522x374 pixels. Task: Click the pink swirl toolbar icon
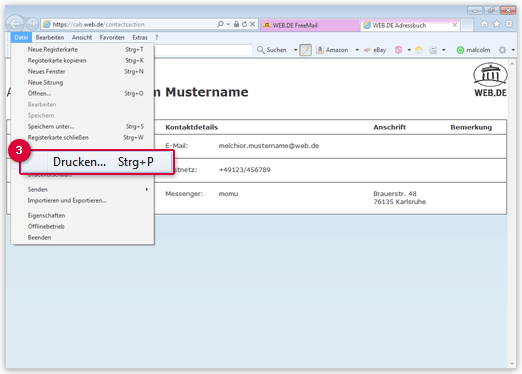tap(398, 50)
